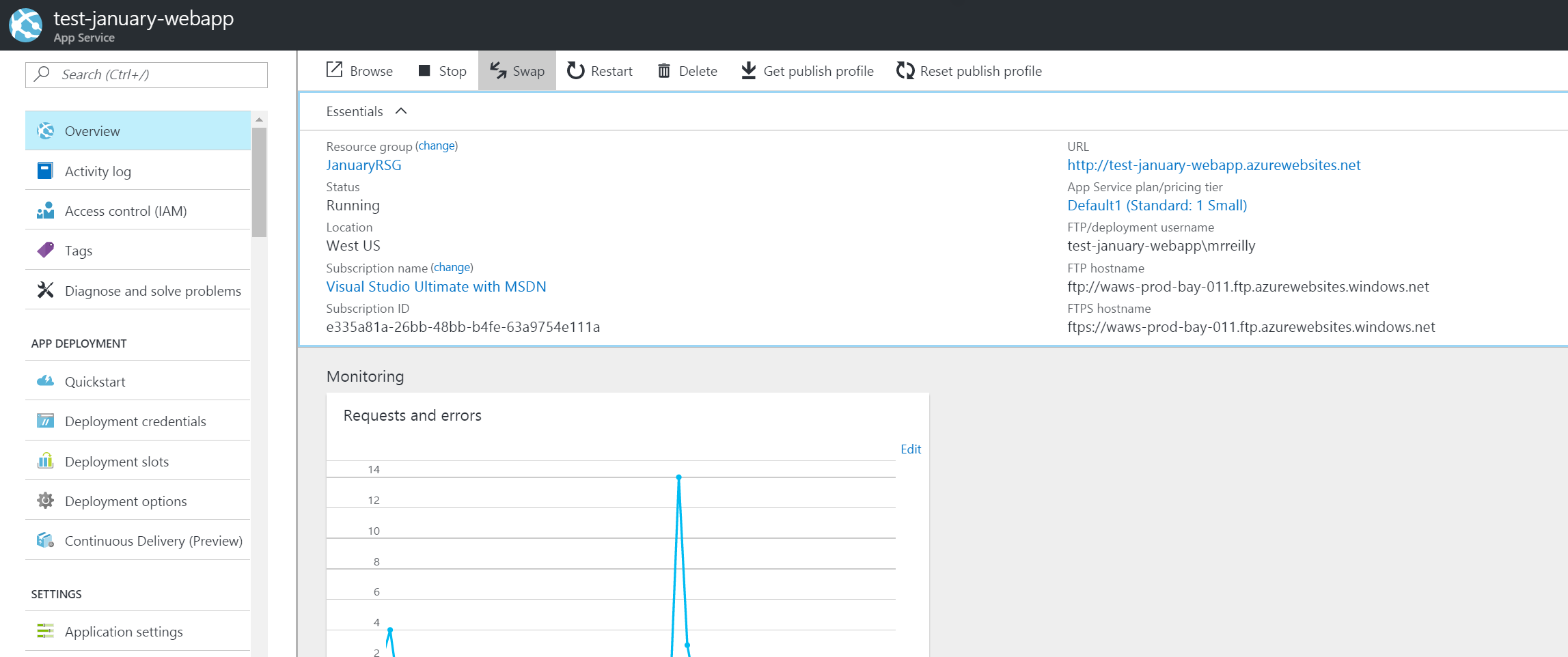Click the Search (Ctrl+/) input field
The height and width of the screenshot is (657, 1568).
point(146,74)
